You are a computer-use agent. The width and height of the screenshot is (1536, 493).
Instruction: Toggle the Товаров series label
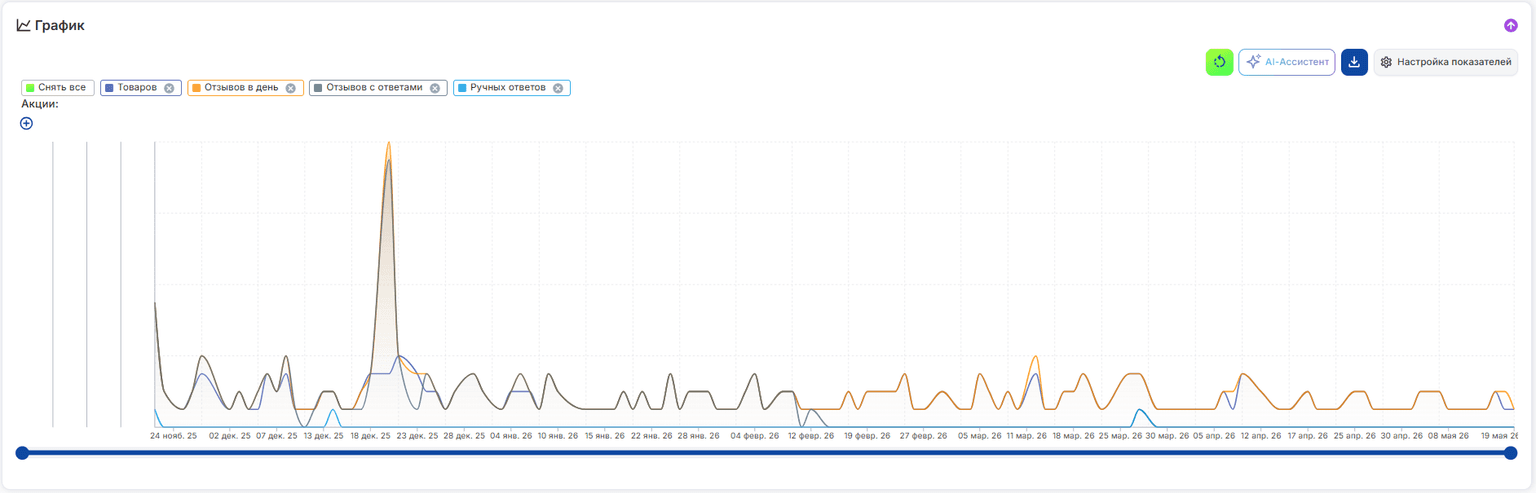click(137, 88)
